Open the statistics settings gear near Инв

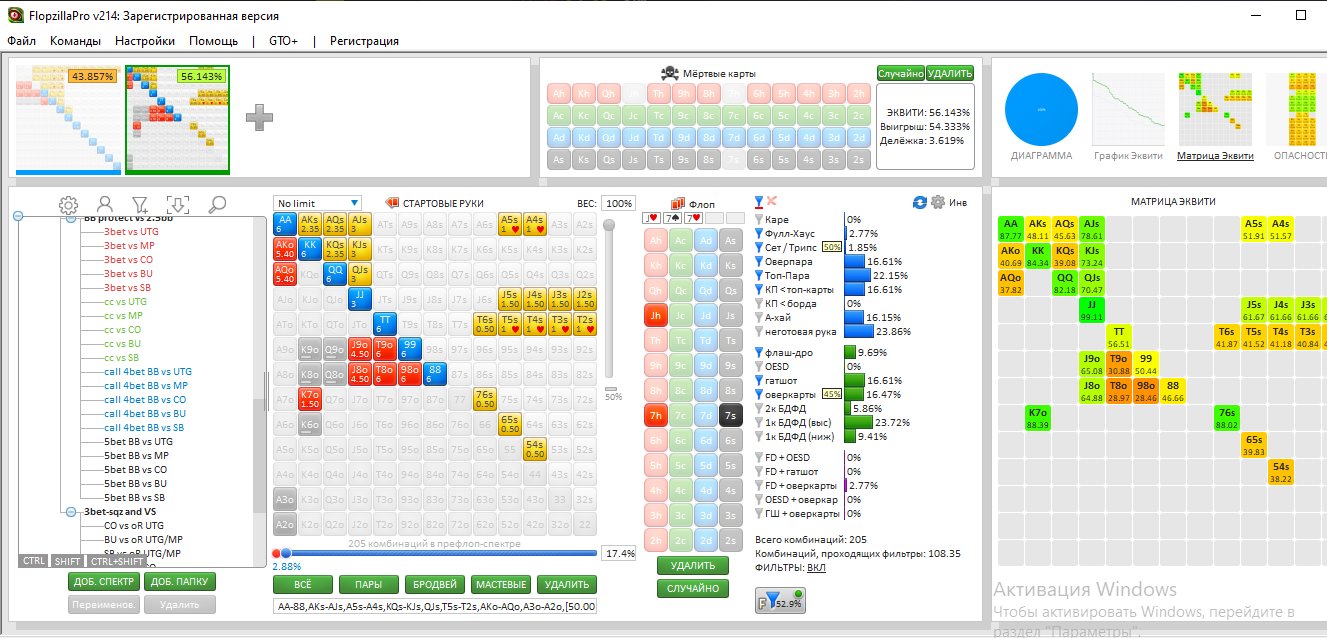pos(938,202)
